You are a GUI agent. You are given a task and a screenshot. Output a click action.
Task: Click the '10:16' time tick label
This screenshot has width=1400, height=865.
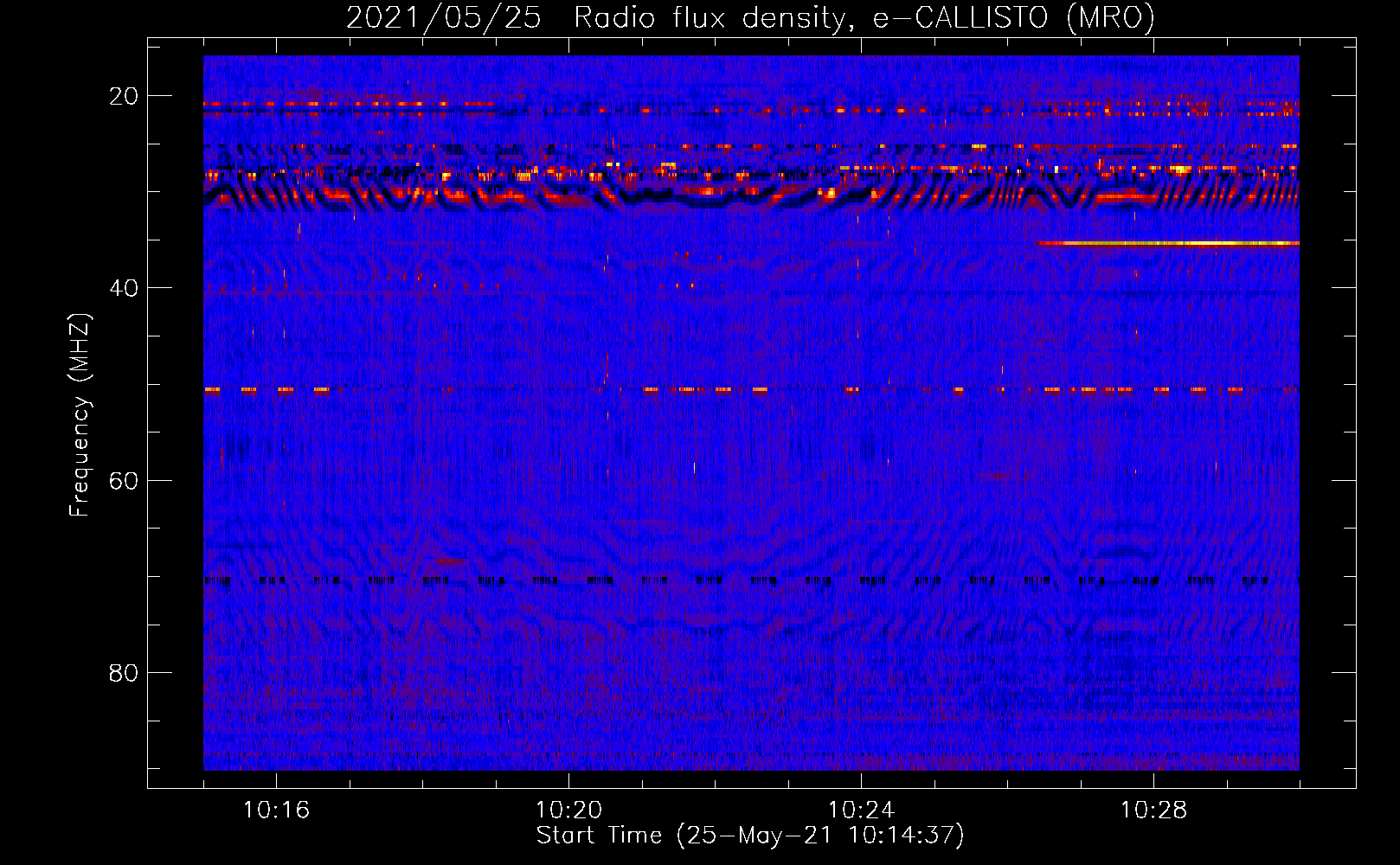tap(276, 811)
